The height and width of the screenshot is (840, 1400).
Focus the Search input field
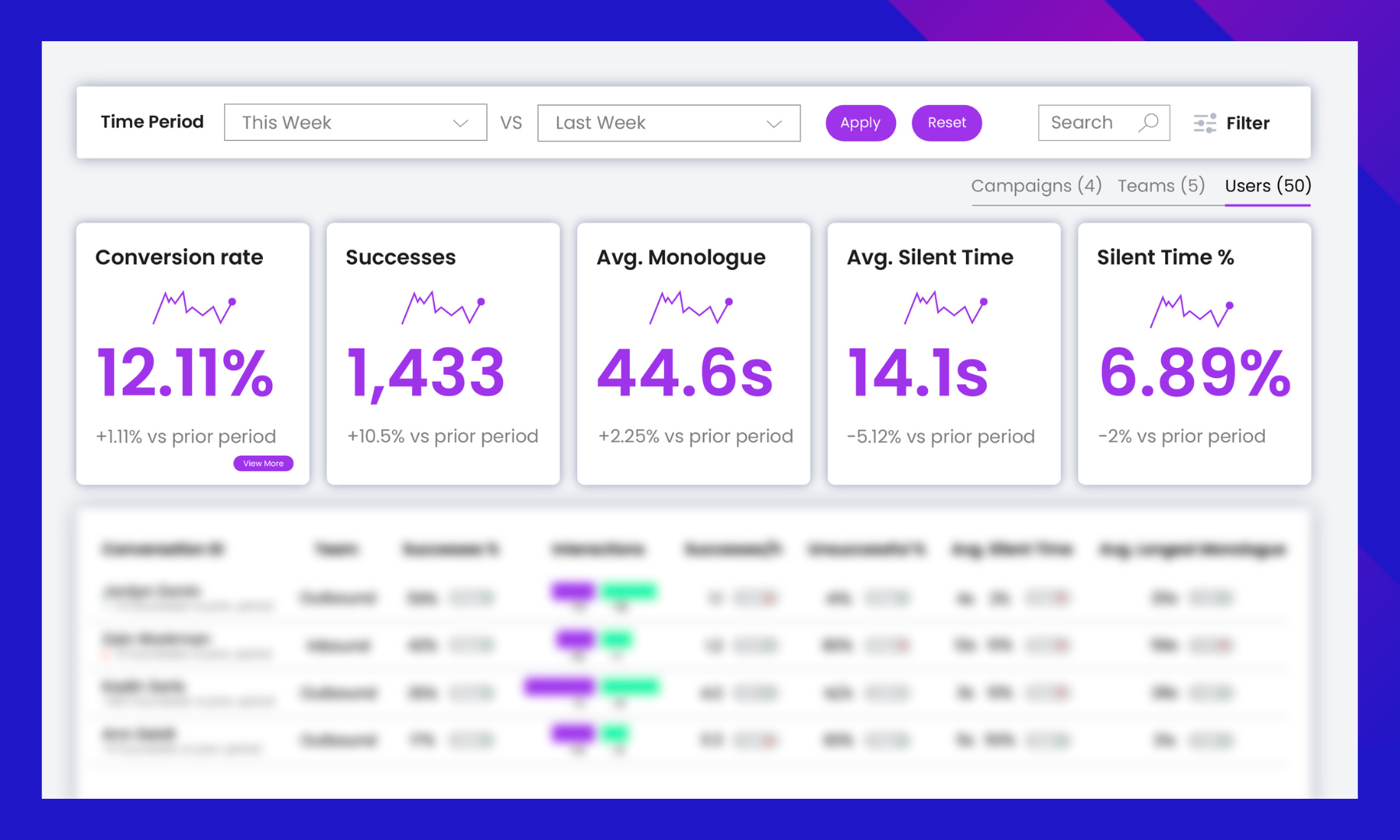1104,123
